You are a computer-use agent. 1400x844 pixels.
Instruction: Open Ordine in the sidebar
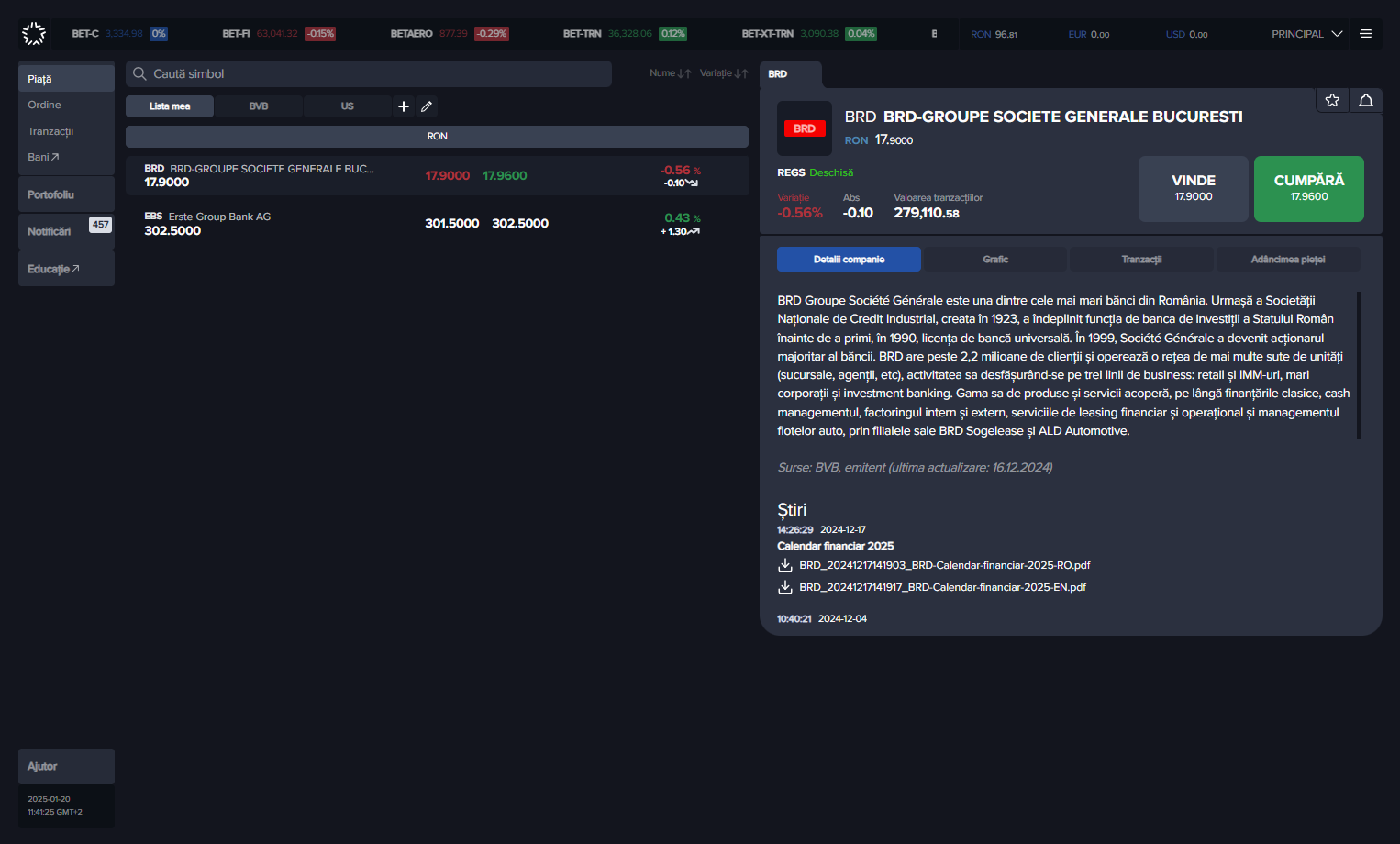44,105
